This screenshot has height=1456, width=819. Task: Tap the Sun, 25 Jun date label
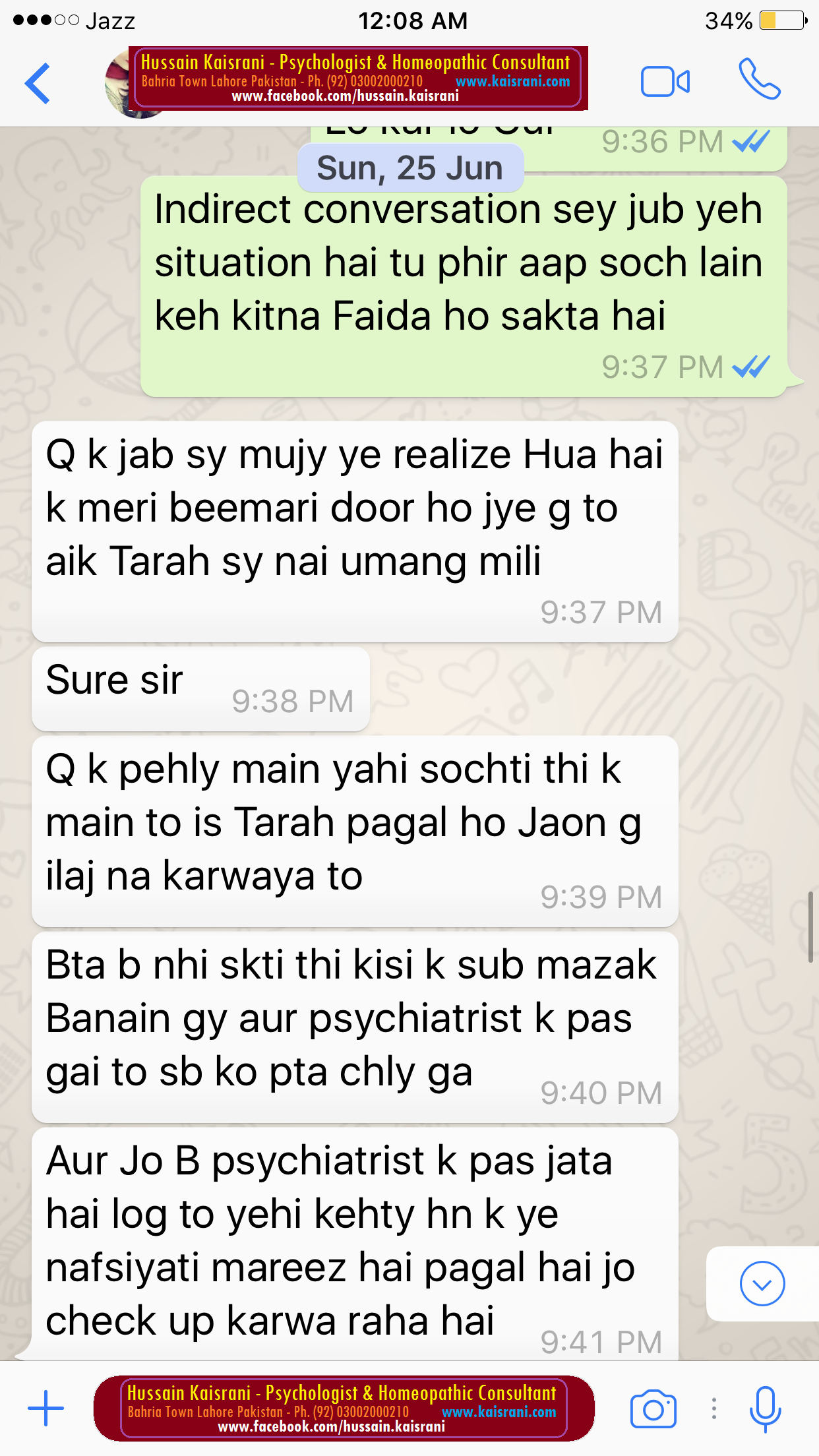(410, 168)
